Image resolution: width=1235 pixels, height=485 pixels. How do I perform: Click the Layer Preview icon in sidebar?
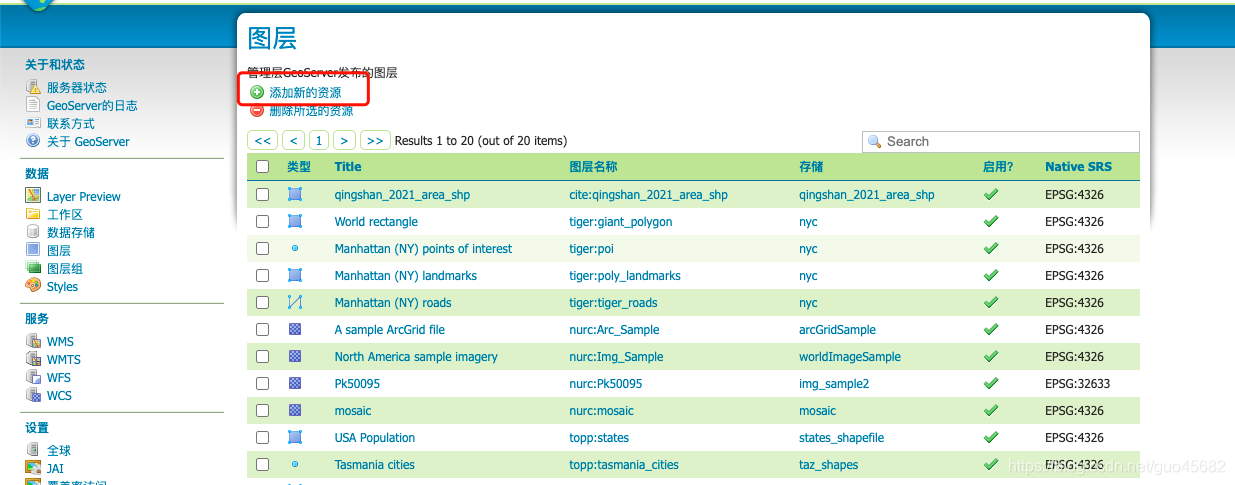(x=33, y=196)
